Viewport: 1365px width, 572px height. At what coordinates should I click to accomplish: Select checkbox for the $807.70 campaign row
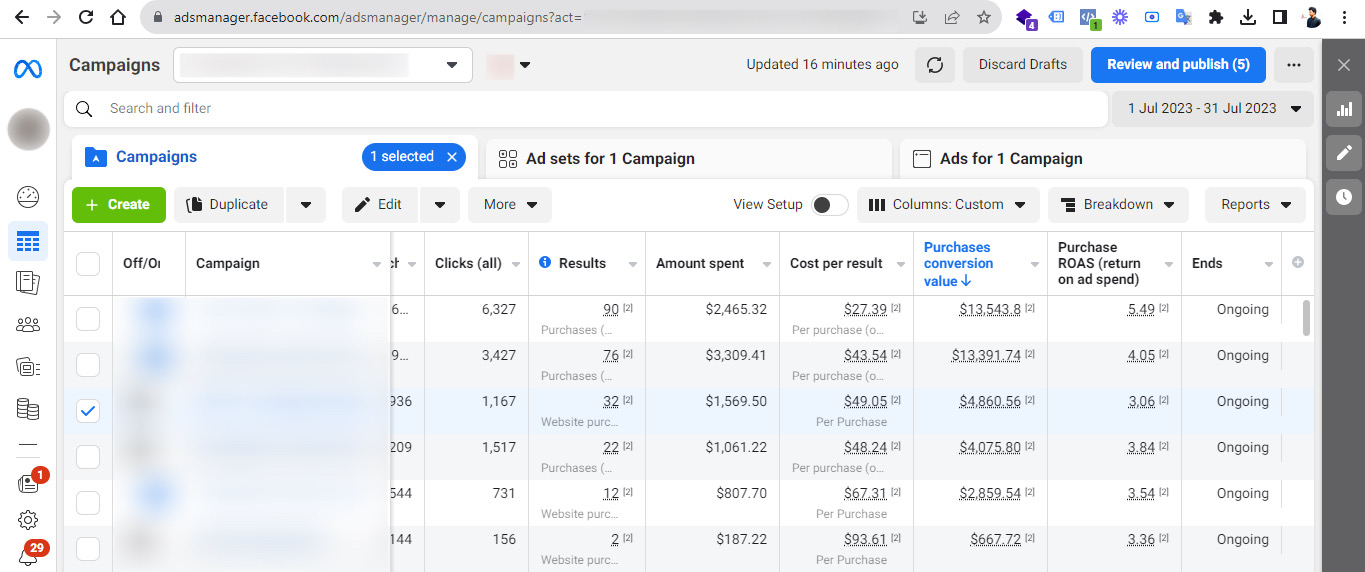tap(88, 503)
